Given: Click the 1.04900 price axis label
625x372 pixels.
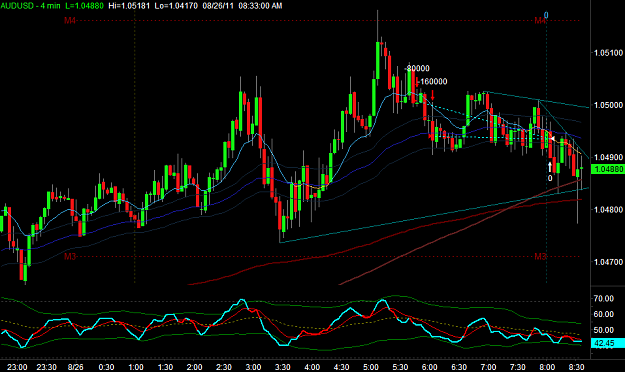Looking at the screenshot, I should coord(608,157).
